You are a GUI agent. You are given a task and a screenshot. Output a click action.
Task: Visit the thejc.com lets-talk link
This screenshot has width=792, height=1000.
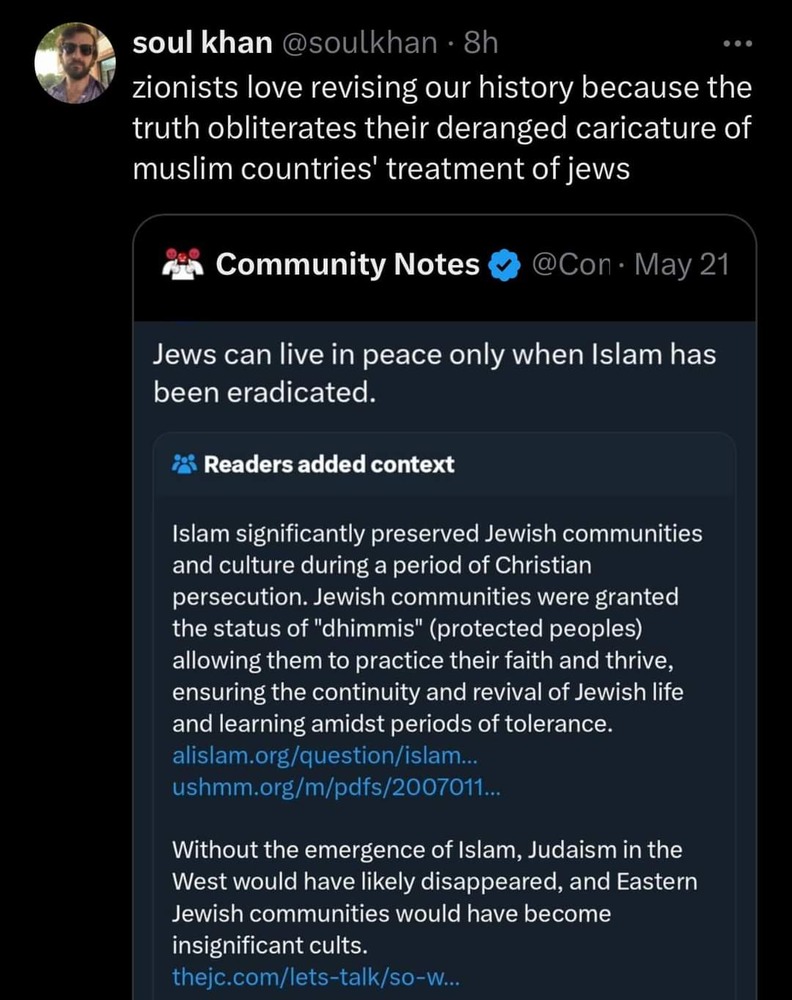click(x=314, y=978)
